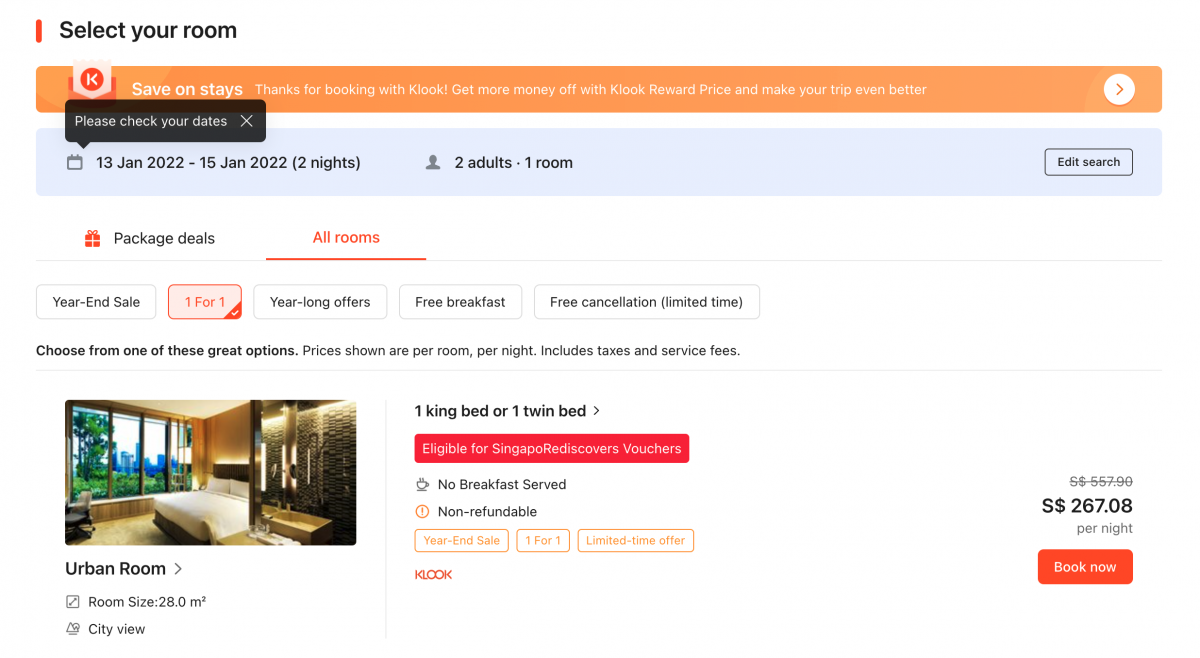The height and width of the screenshot is (658, 1200).
Task: Select the All rooms tab
Action: tap(346, 238)
